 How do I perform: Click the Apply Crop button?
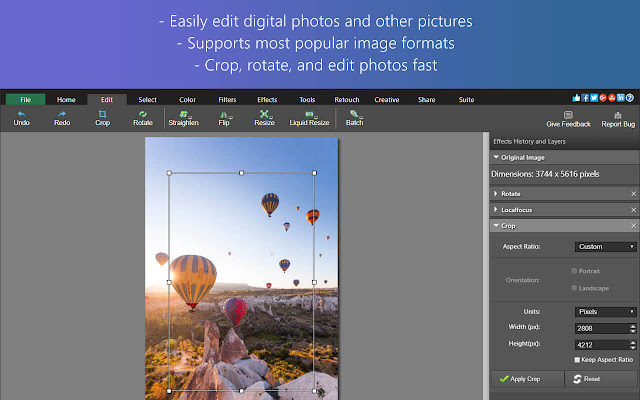[527, 379]
